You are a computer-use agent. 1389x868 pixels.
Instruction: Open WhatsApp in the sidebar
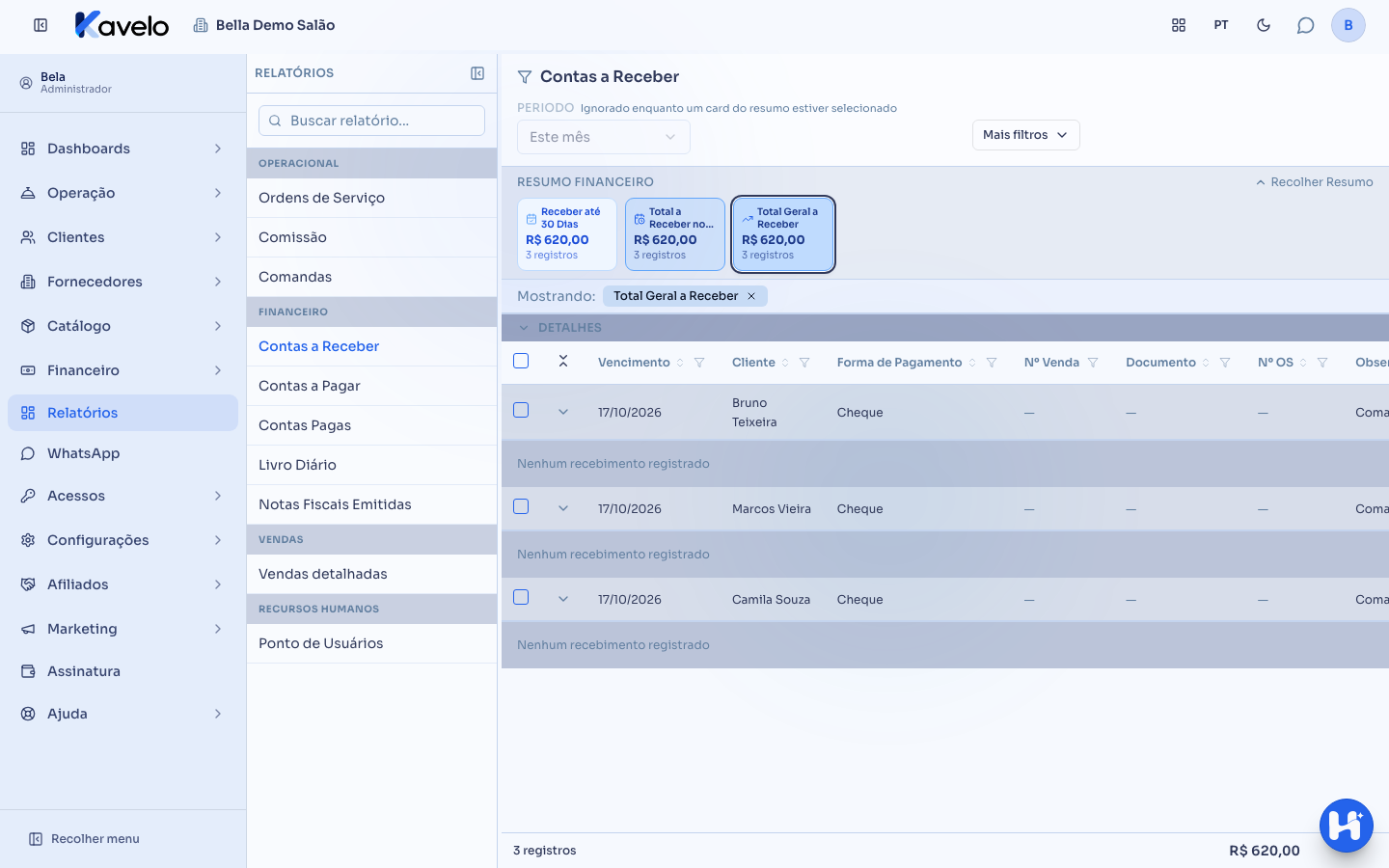tap(123, 453)
